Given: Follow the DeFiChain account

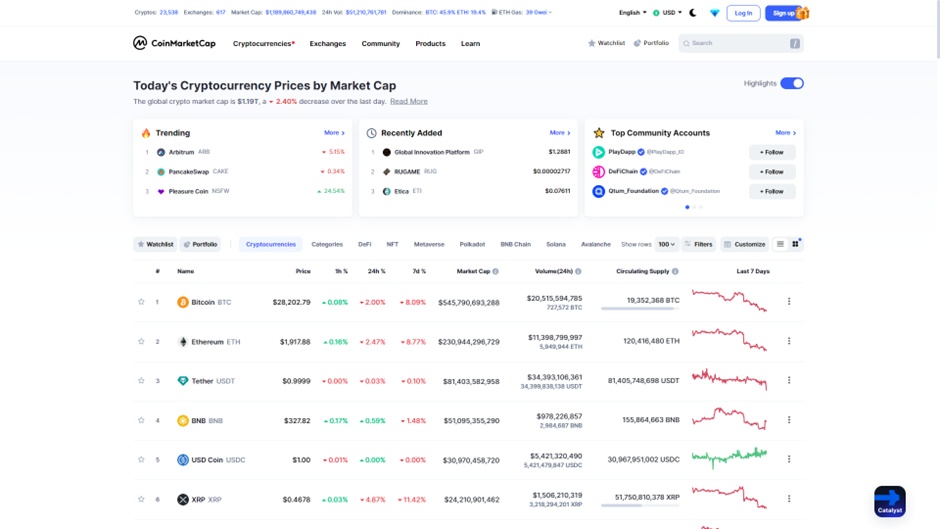Looking at the screenshot, I should [772, 172].
